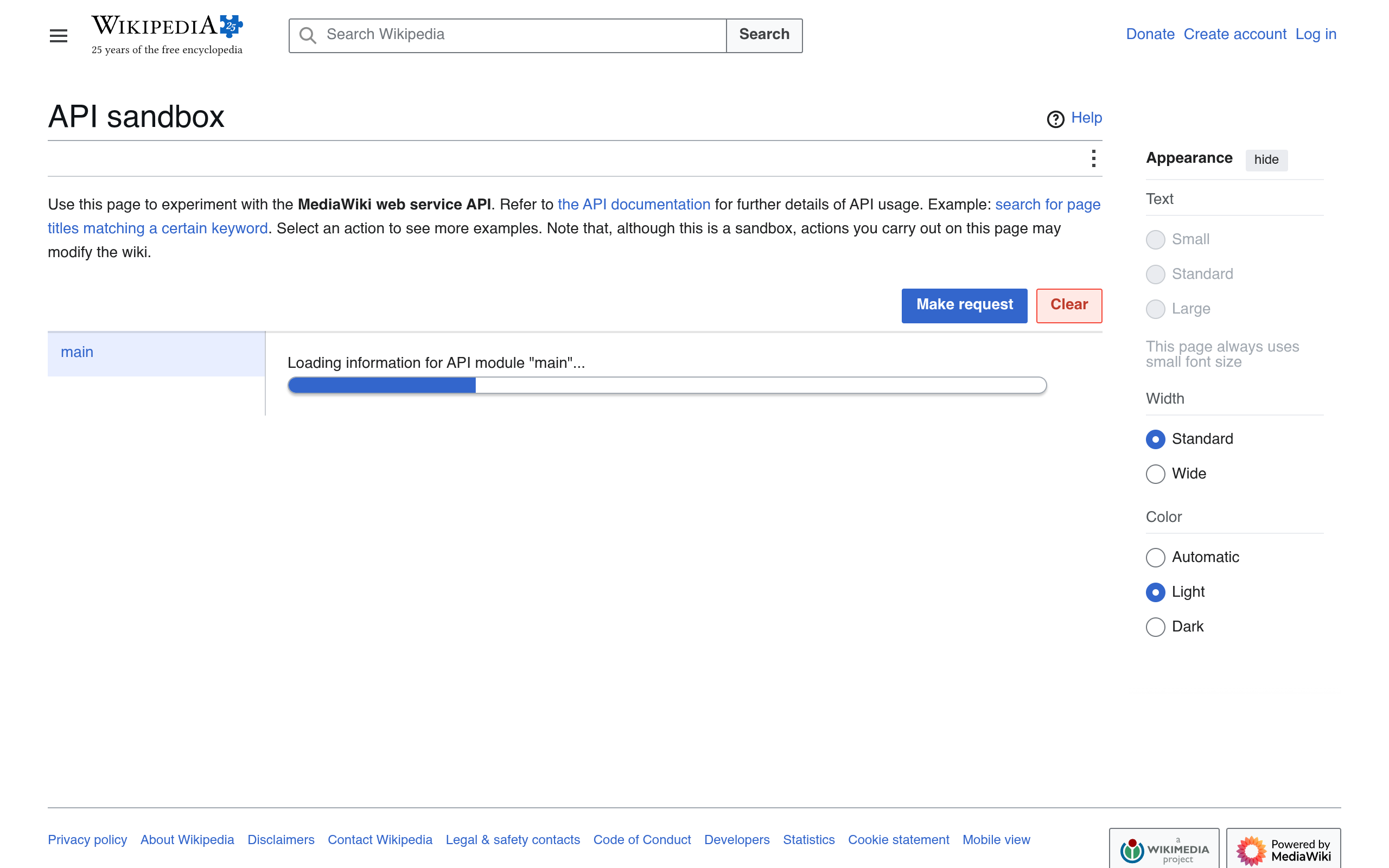
Task: Click the API sandbox page heading
Action: pyautogui.click(x=136, y=117)
